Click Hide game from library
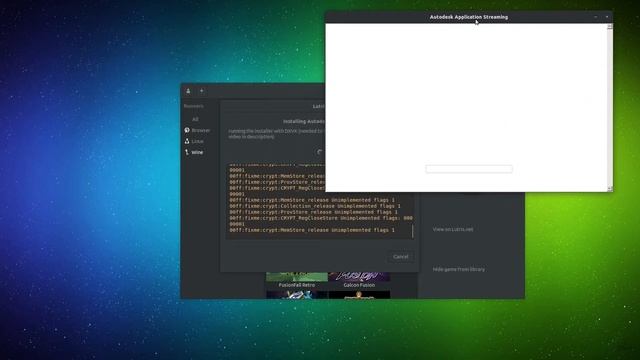The image size is (640, 360). coord(459,269)
